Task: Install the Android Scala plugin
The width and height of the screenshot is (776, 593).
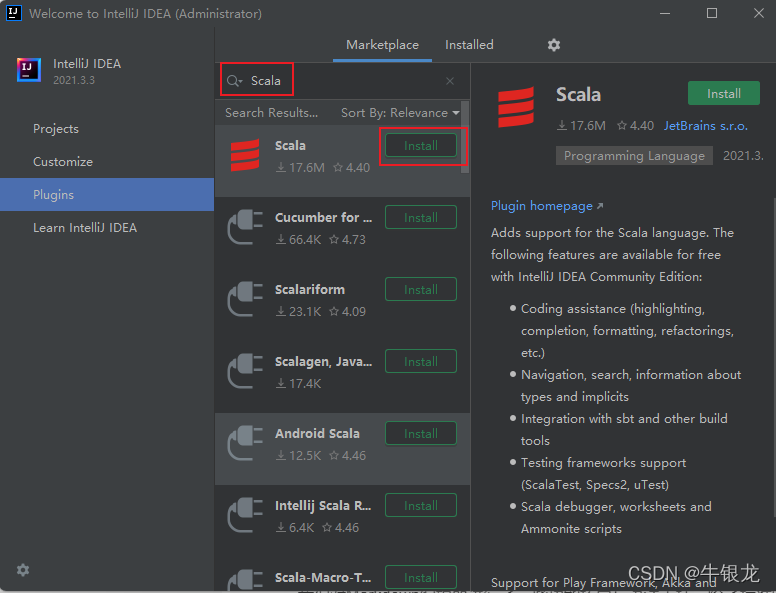Action: click(x=421, y=434)
